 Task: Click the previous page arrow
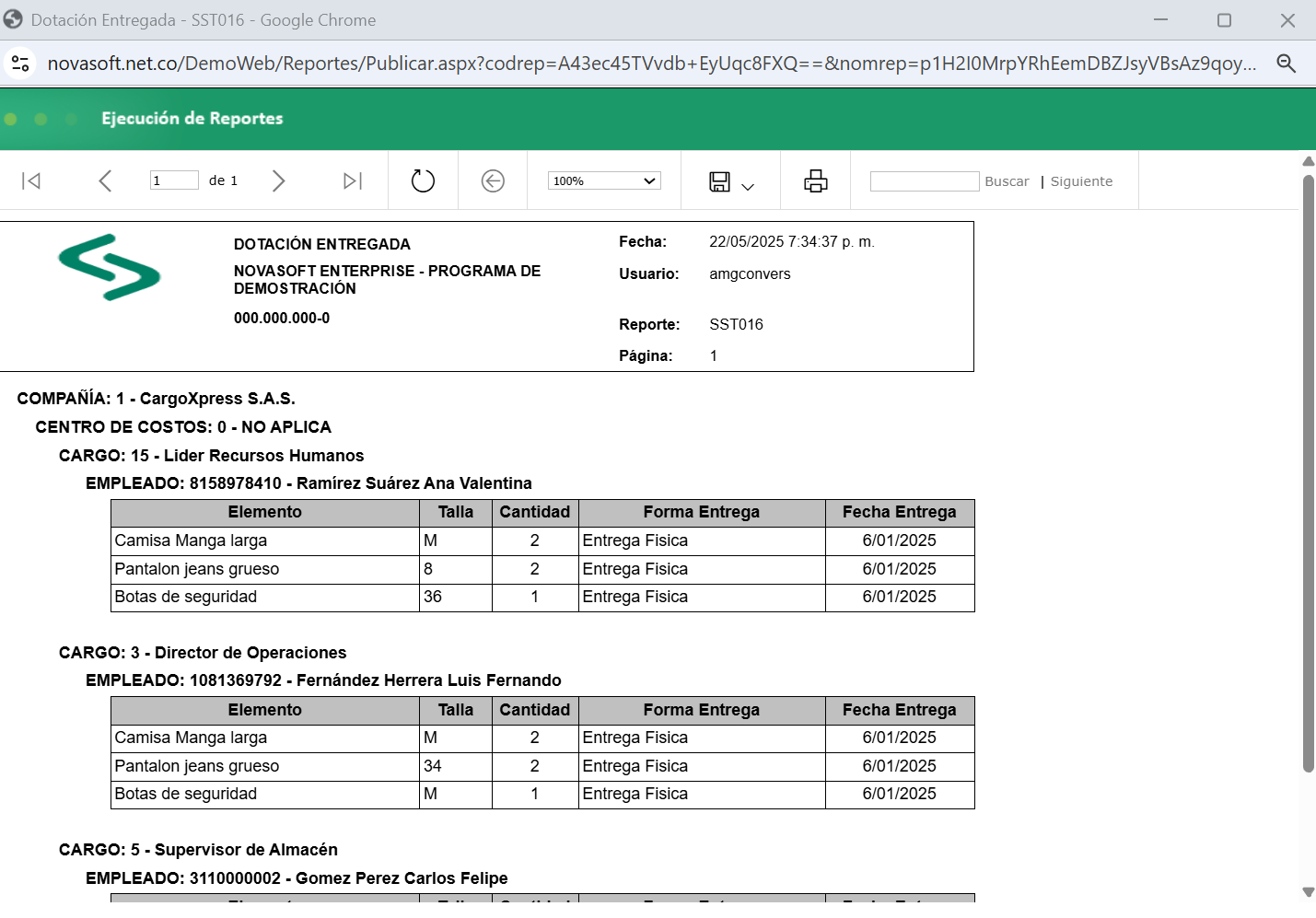105,180
